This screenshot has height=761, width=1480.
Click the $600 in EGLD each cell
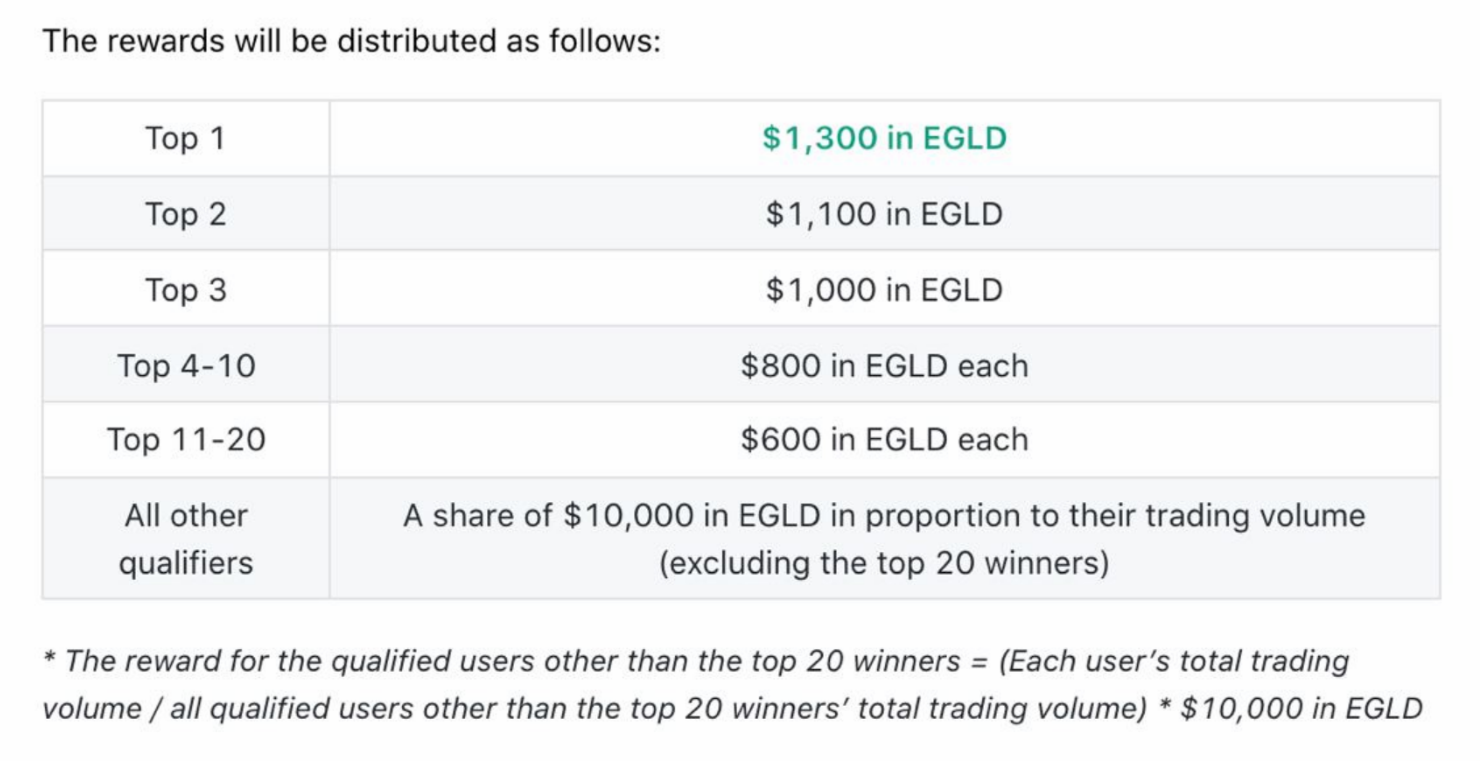(884, 440)
